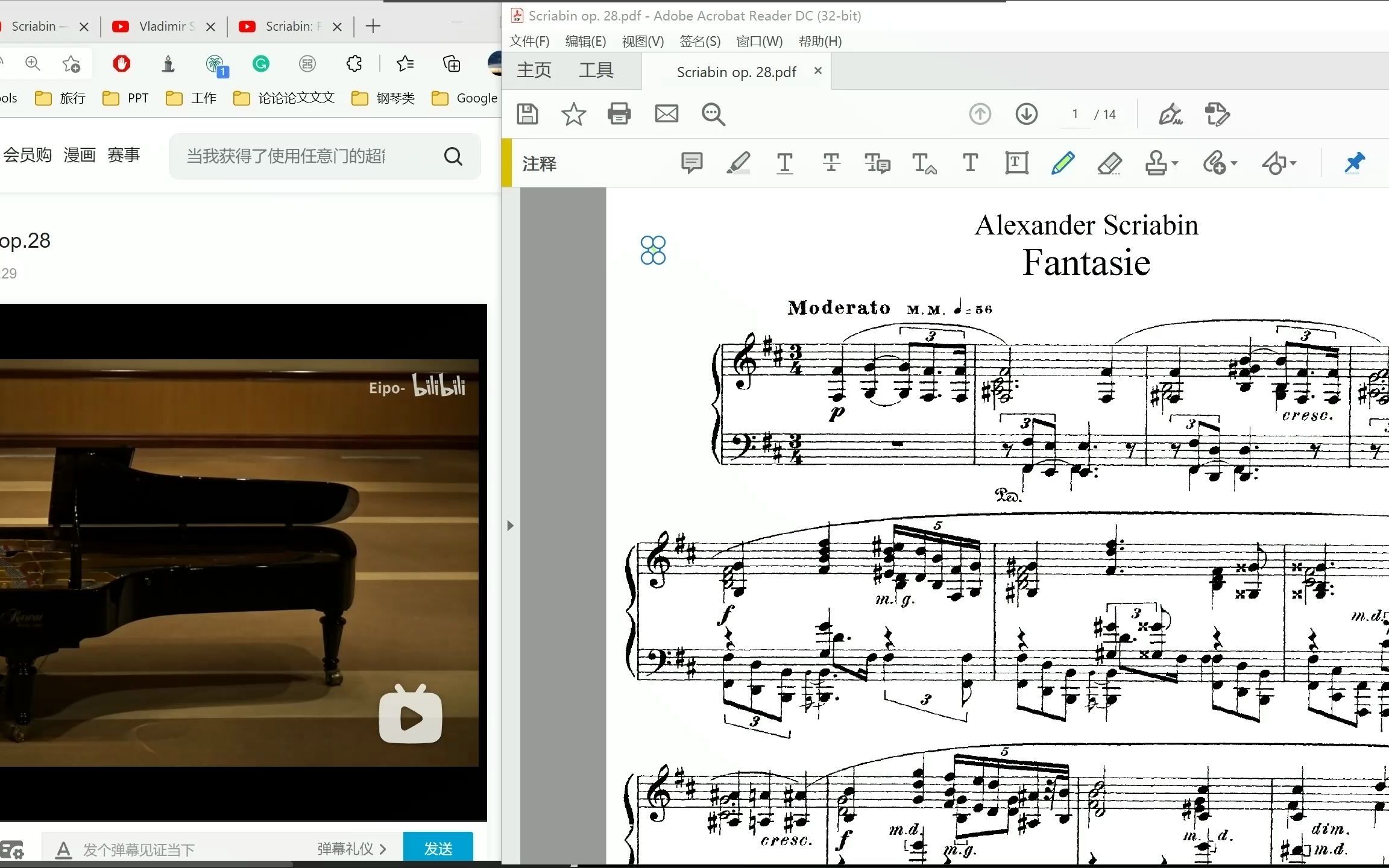1389x868 pixels.
Task: Select the insert text at cursor tool
Action: tap(924, 163)
